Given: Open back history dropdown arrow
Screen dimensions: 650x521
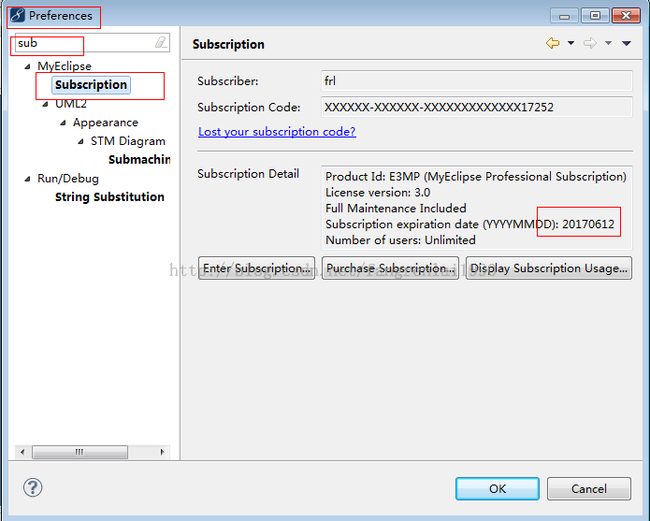Looking at the screenshot, I should coord(571,43).
